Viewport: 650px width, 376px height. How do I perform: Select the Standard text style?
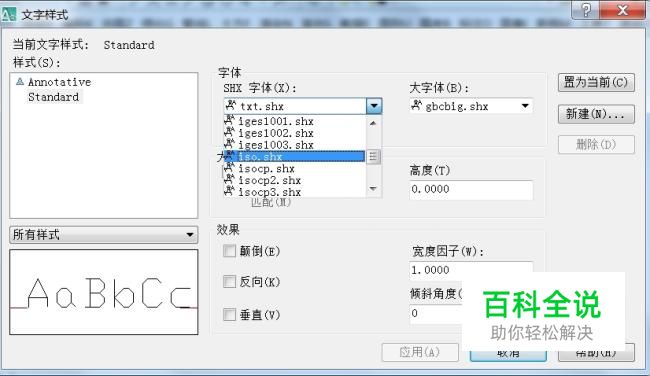tap(53, 97)
